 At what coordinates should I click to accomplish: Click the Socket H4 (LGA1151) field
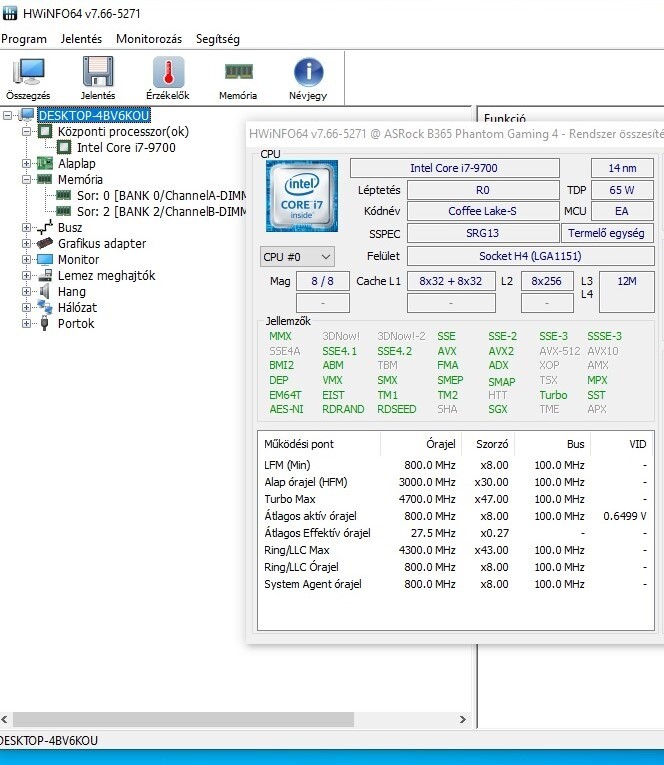(x=530, y=256)
